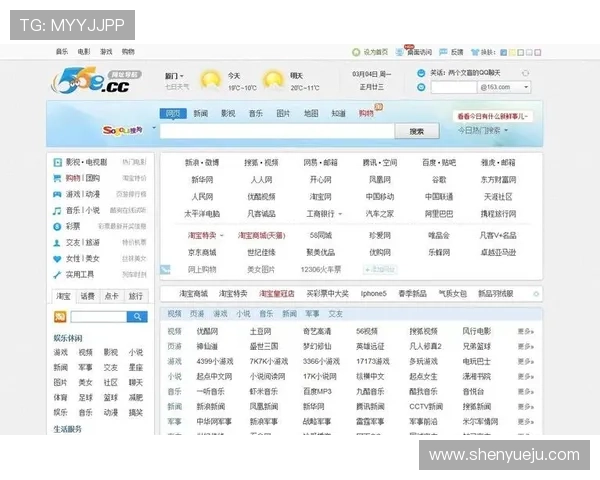Image resolution: width=600 pixels, height=480 pixels.
Task: Click the lottery coin icon beside 彩票
Action: (57, 227)
